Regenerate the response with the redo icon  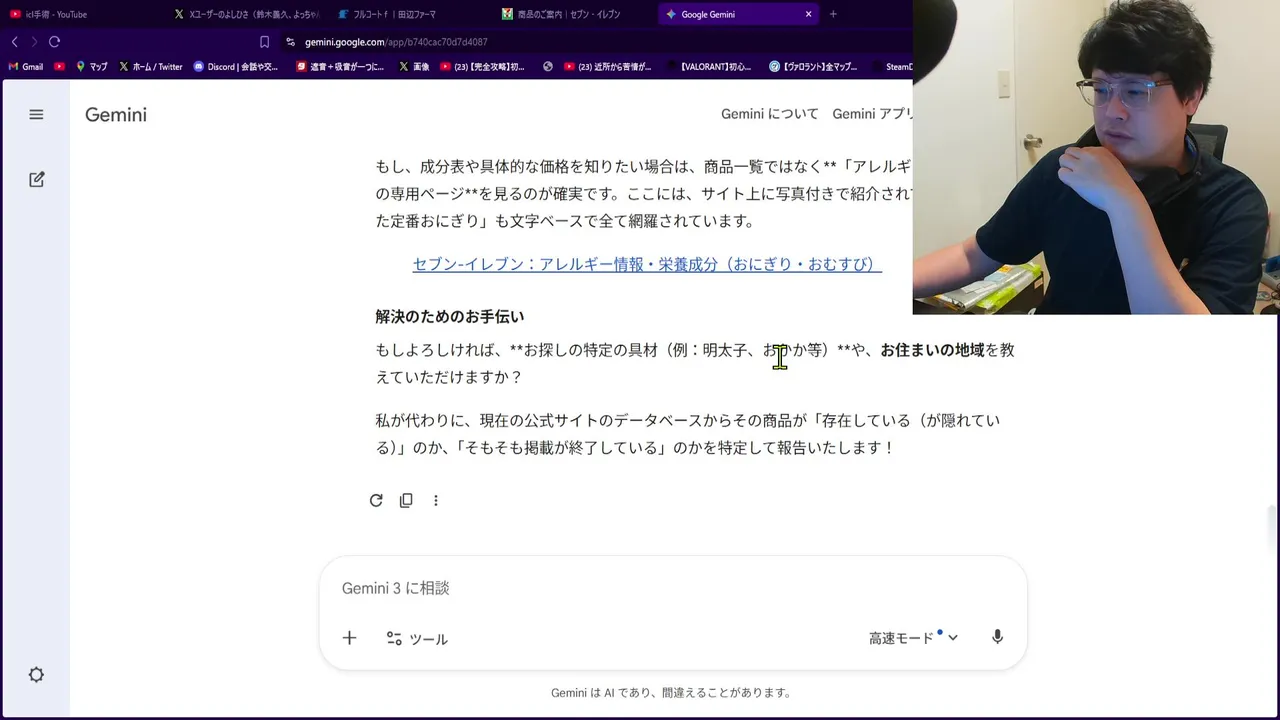(x=376, y=500)
